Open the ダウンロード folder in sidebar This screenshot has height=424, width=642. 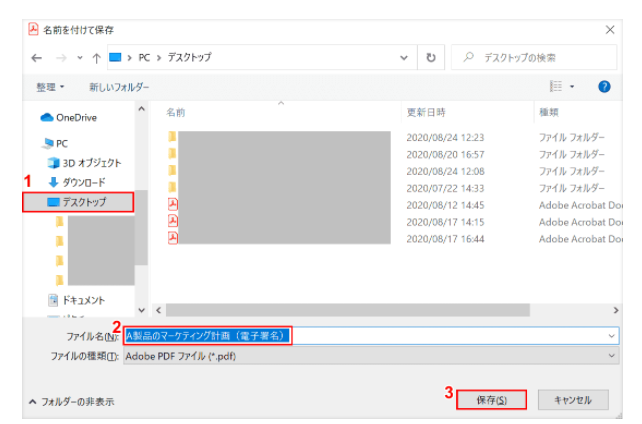(83, 182)
